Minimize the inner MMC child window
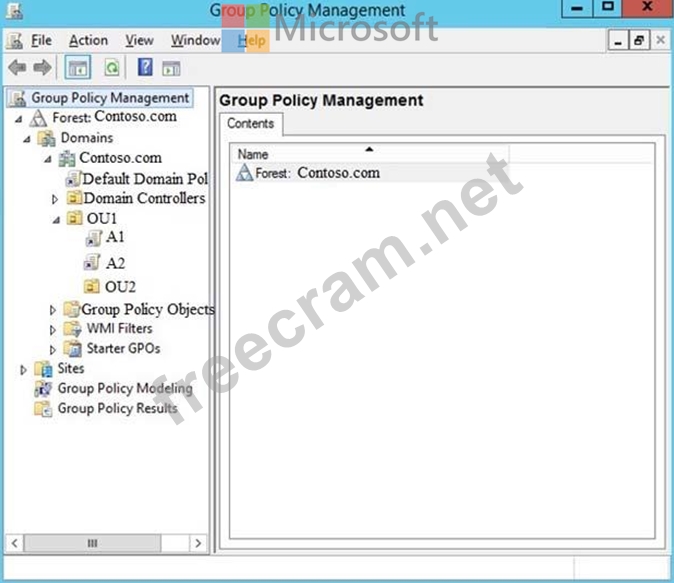The width and height of the screenshot is (674, 583). [618, 41]
